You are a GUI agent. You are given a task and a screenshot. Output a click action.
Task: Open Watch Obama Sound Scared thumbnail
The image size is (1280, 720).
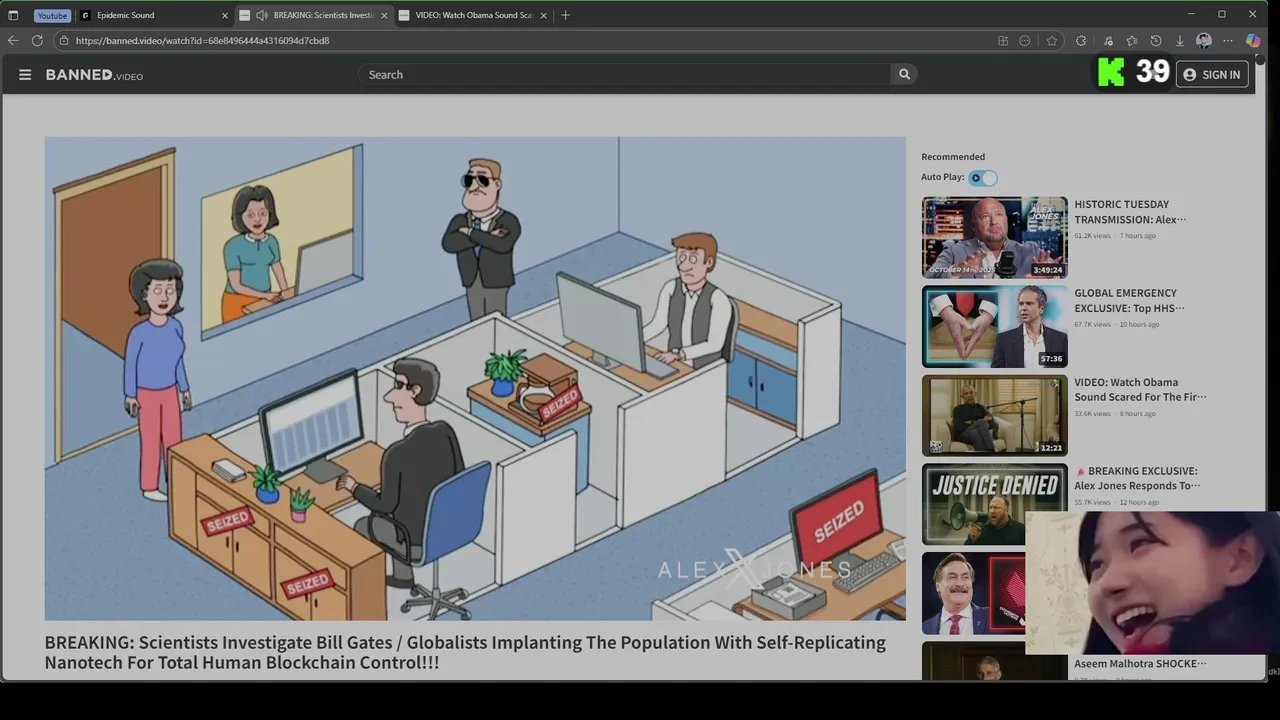click(x=994, y=415)
